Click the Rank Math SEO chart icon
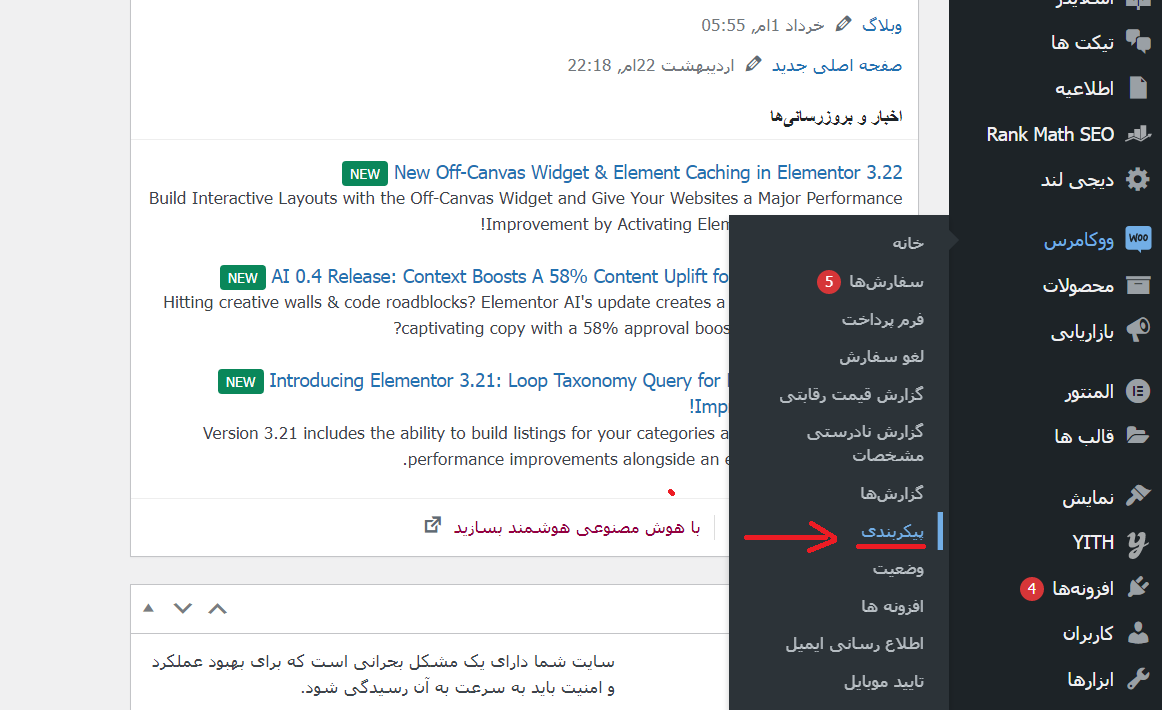 (x=1138, y=133)
